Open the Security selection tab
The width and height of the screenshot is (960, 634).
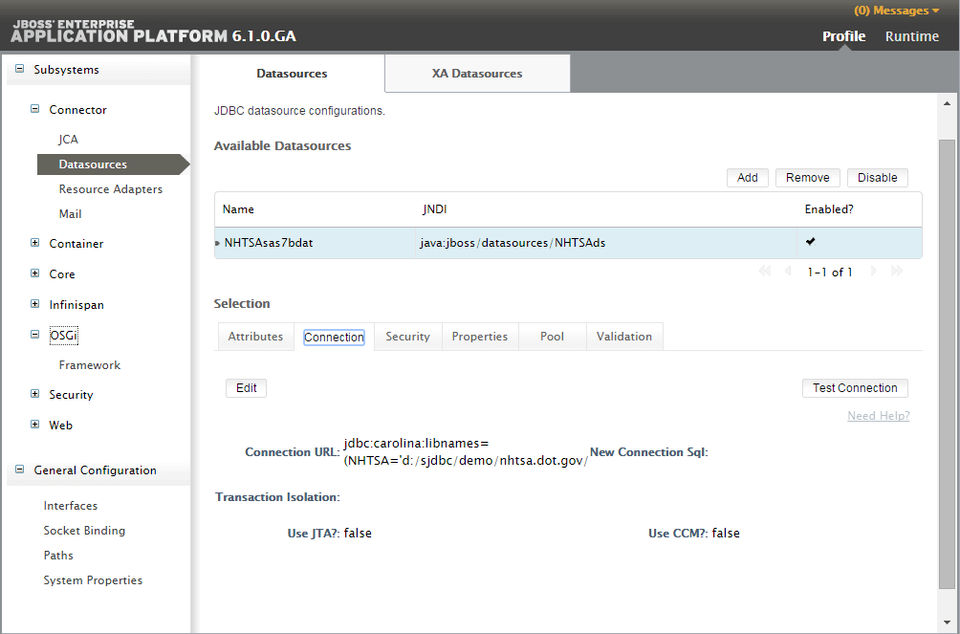click(x=408, y=336)
